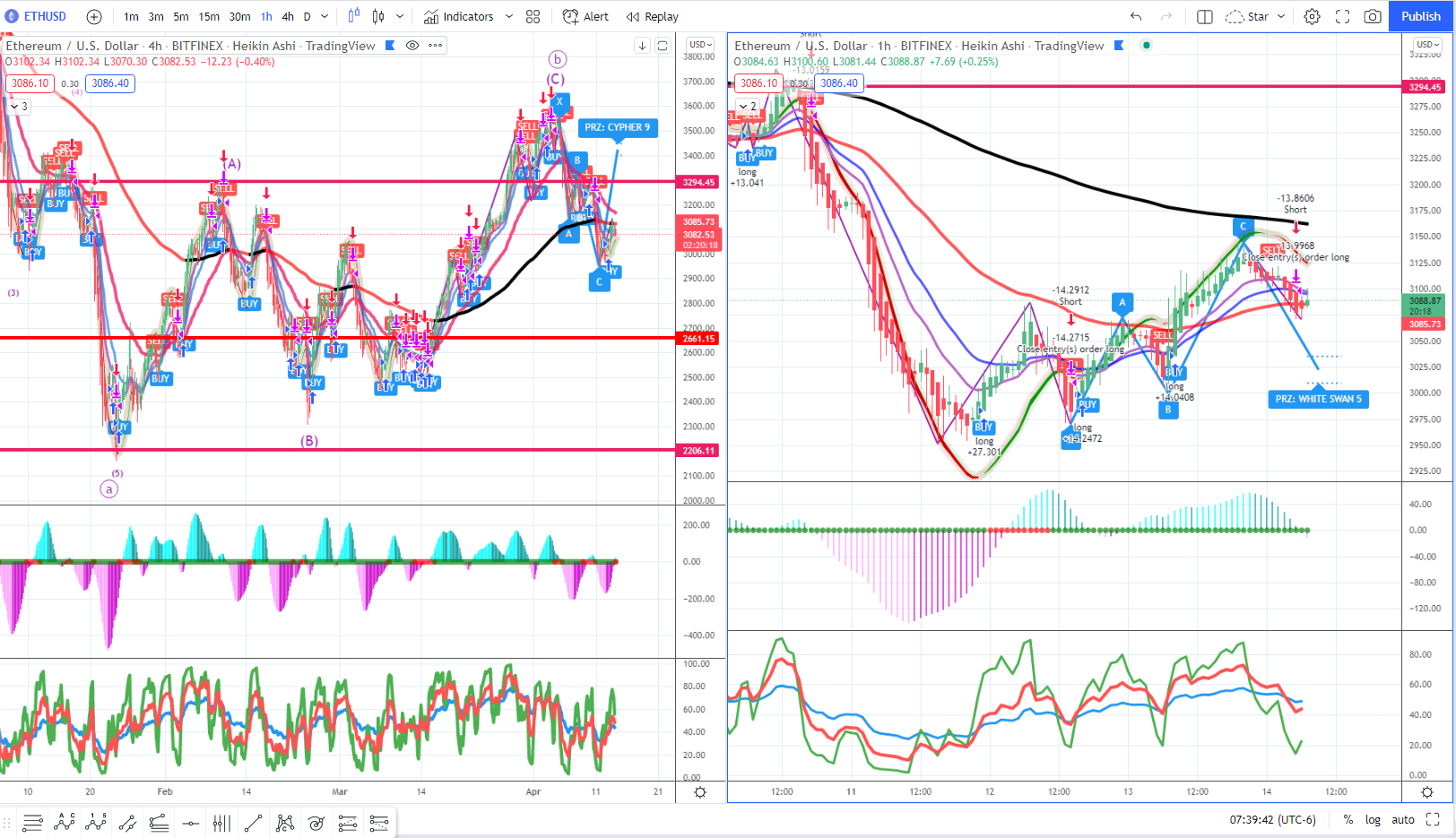1456x838 pixels.
Task: Select the candlestick chart style icon
Action: click(x=378, y=16)
